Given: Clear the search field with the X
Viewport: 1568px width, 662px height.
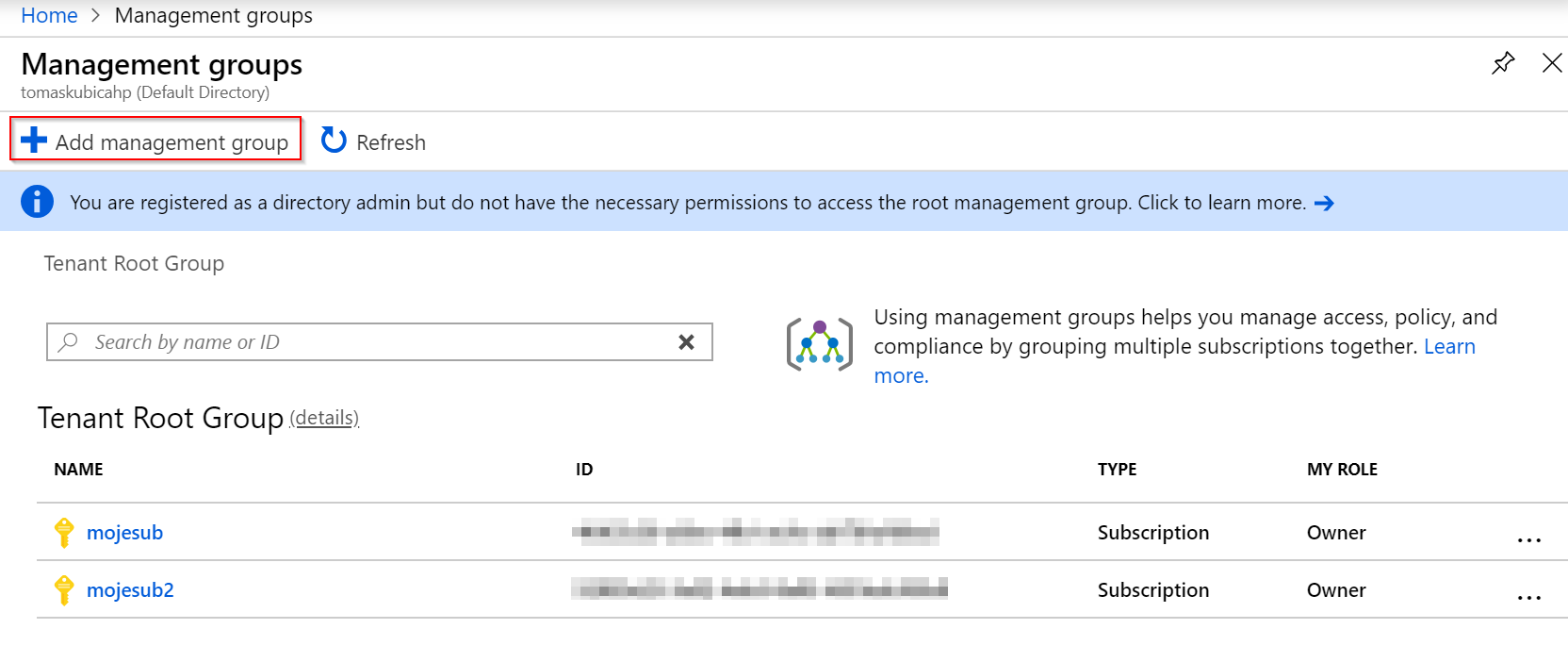Looking at the screenshot, I should [x=686, y=341].
